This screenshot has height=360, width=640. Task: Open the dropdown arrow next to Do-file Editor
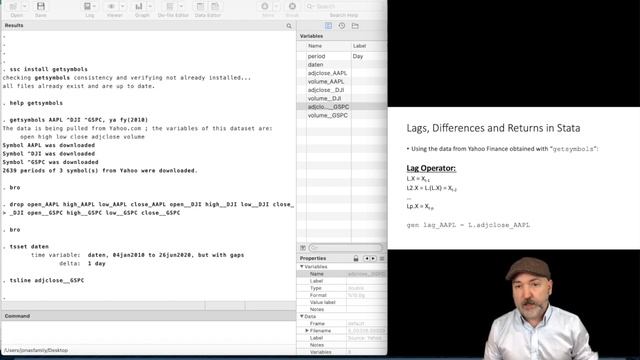pos(181,6)
